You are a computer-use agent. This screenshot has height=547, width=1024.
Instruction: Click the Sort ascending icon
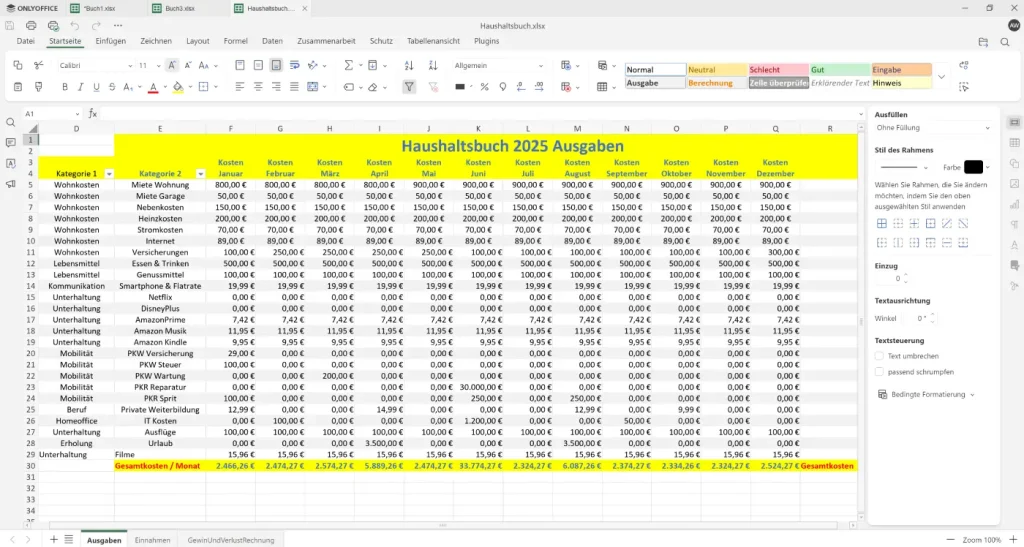tap(409, 65)
